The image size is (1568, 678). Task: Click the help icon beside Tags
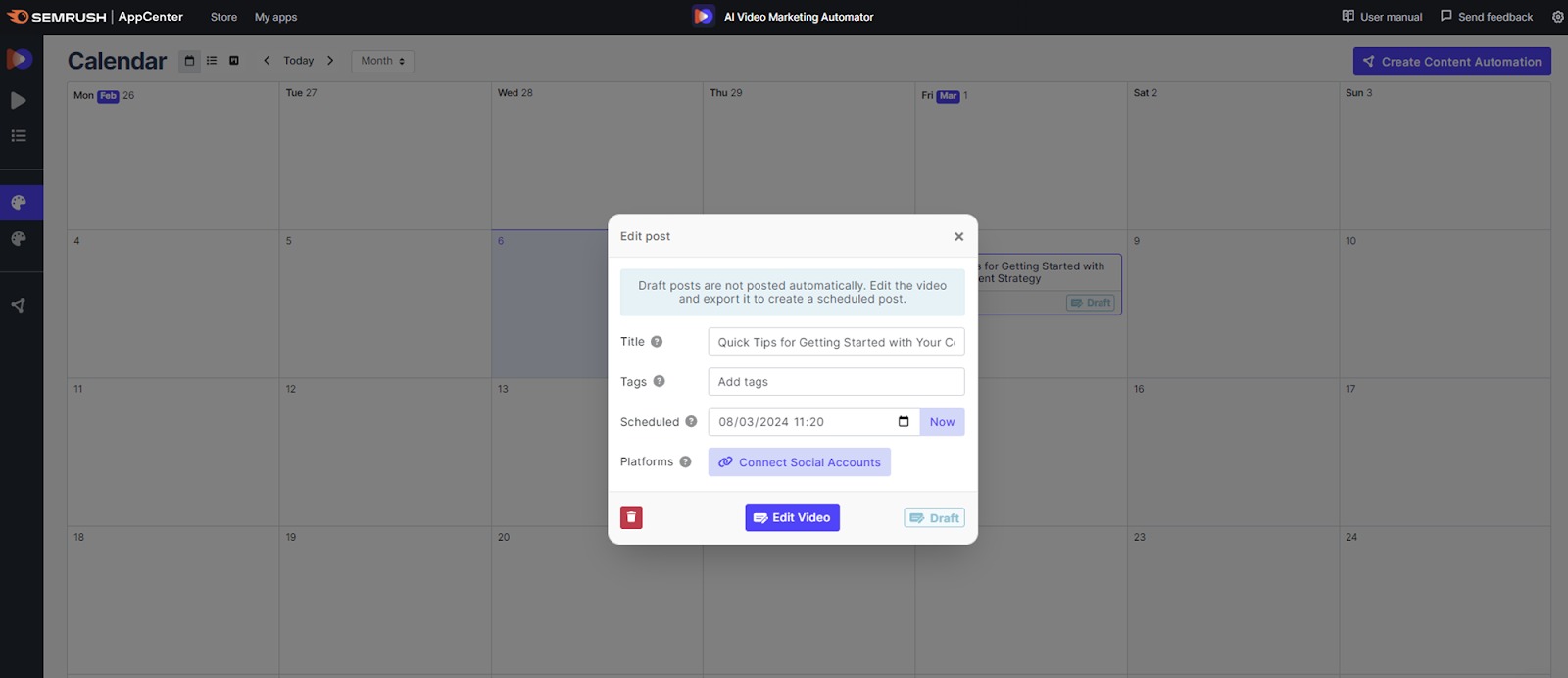pyautogui.click(x=659, y=382)
